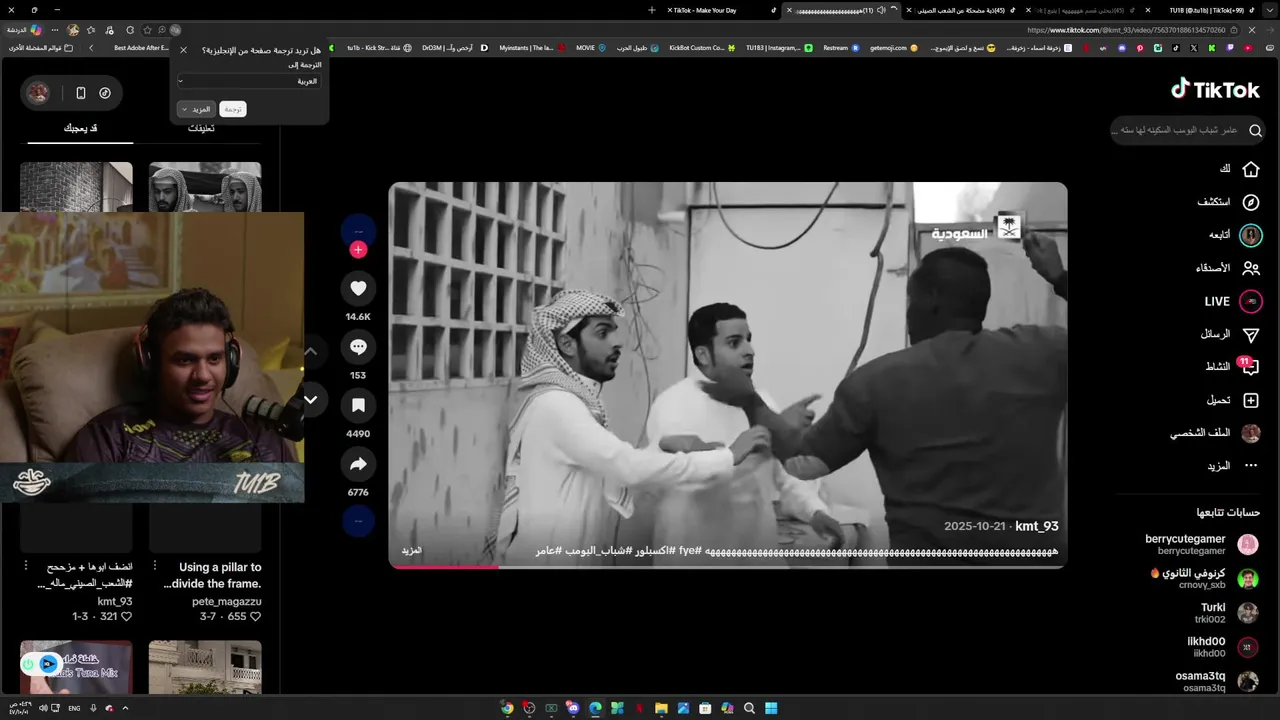This screenshot has width=1280, height=720.
Task: Click Edge Copilot chat (الدردشة) icon
Action: pyautogui.click(x=22, y=30)
